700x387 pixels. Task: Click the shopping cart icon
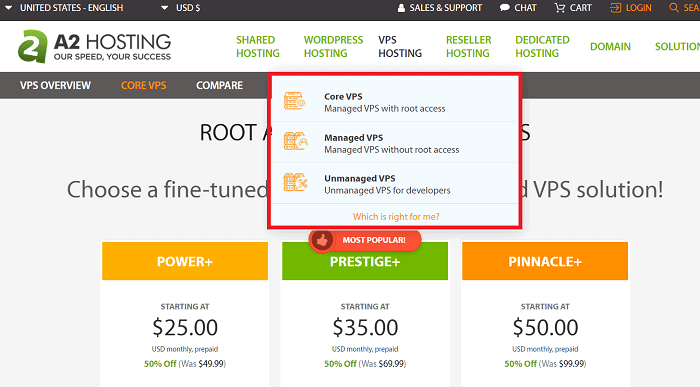point(559,8)
